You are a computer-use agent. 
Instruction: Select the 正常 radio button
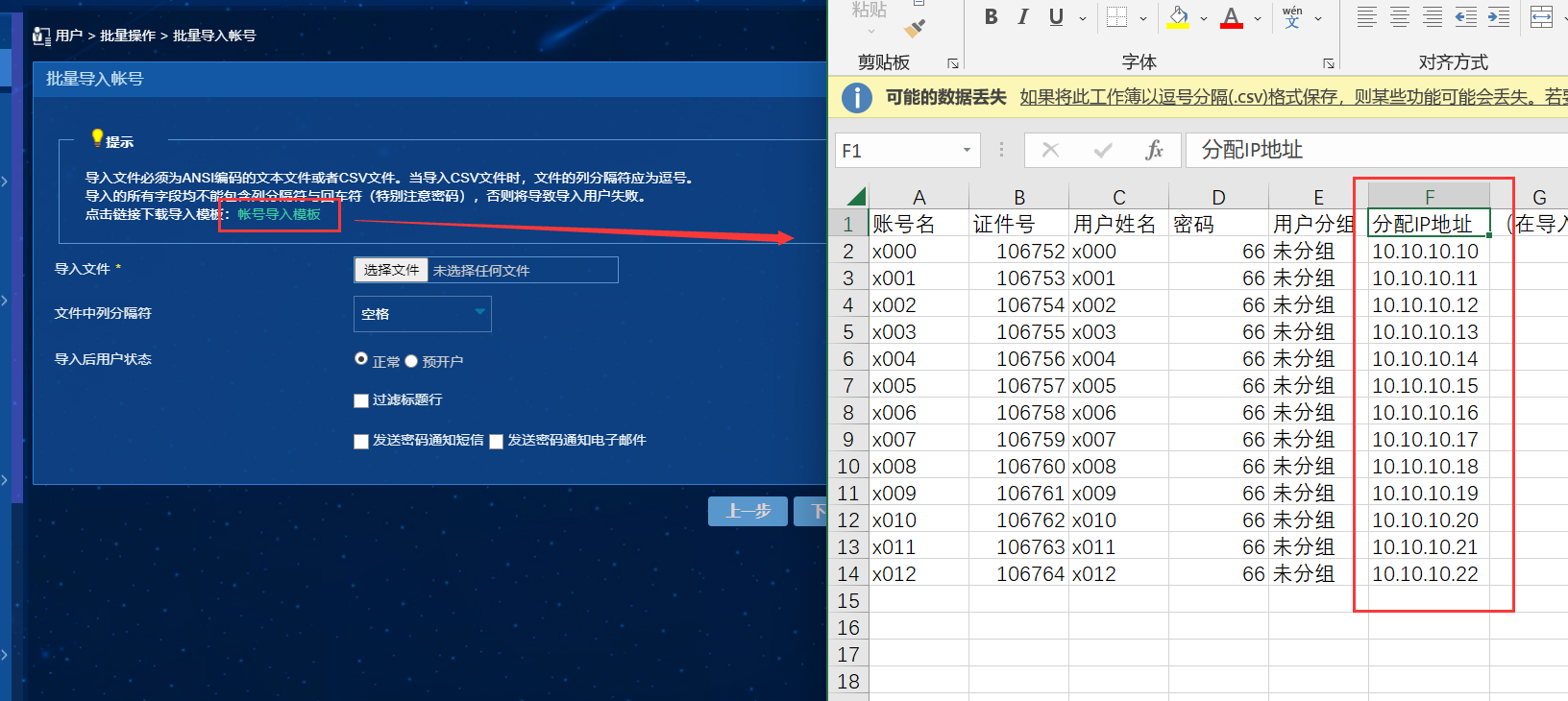(361, 359)
